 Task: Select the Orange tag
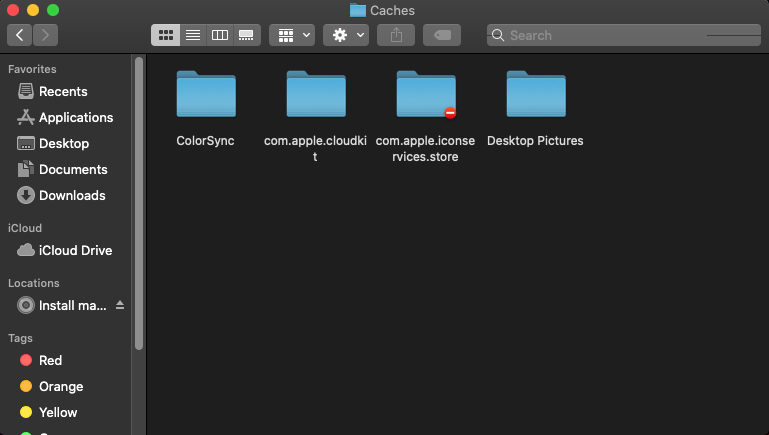51,386
